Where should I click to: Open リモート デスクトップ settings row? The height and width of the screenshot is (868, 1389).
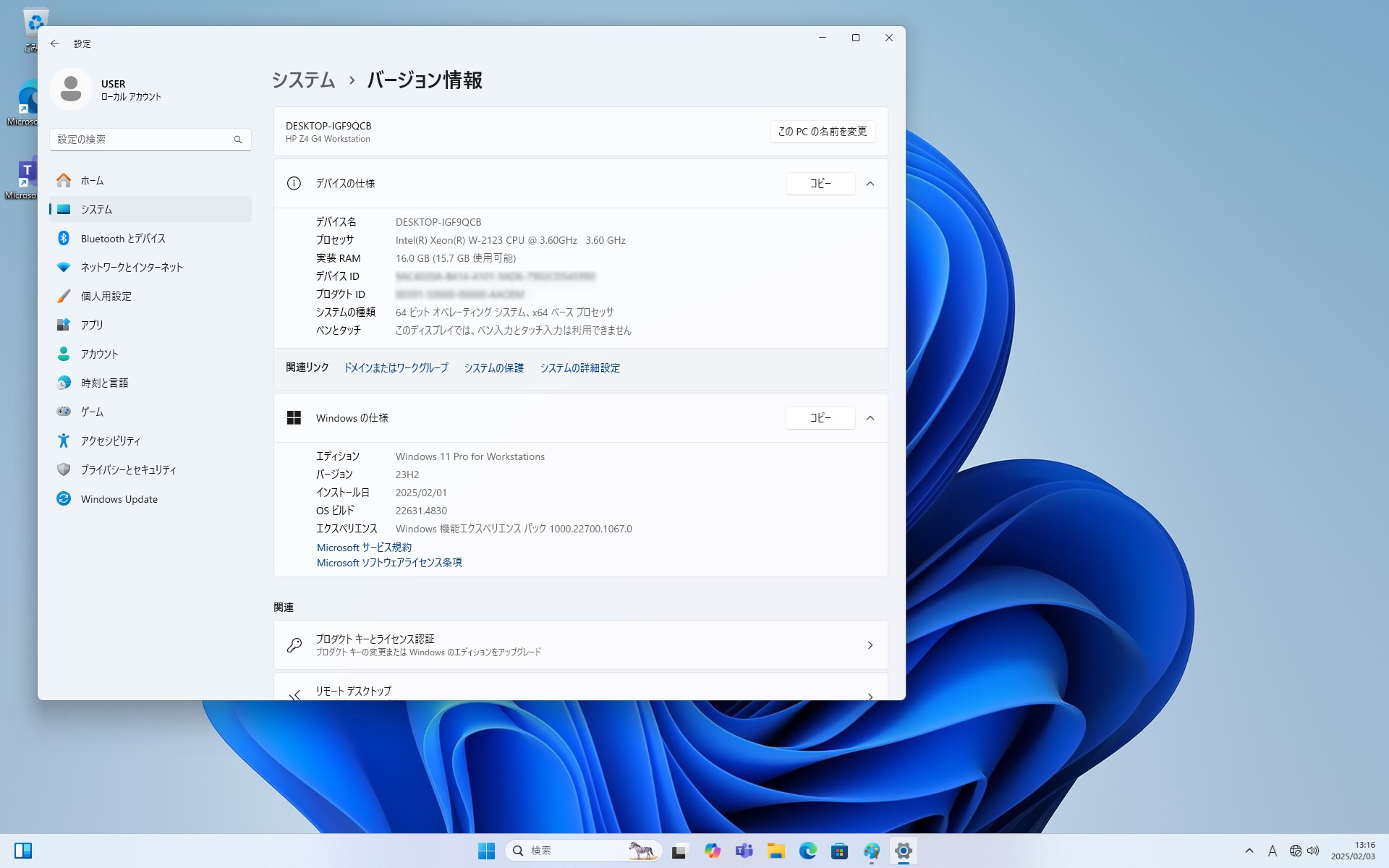coord(581,686)
